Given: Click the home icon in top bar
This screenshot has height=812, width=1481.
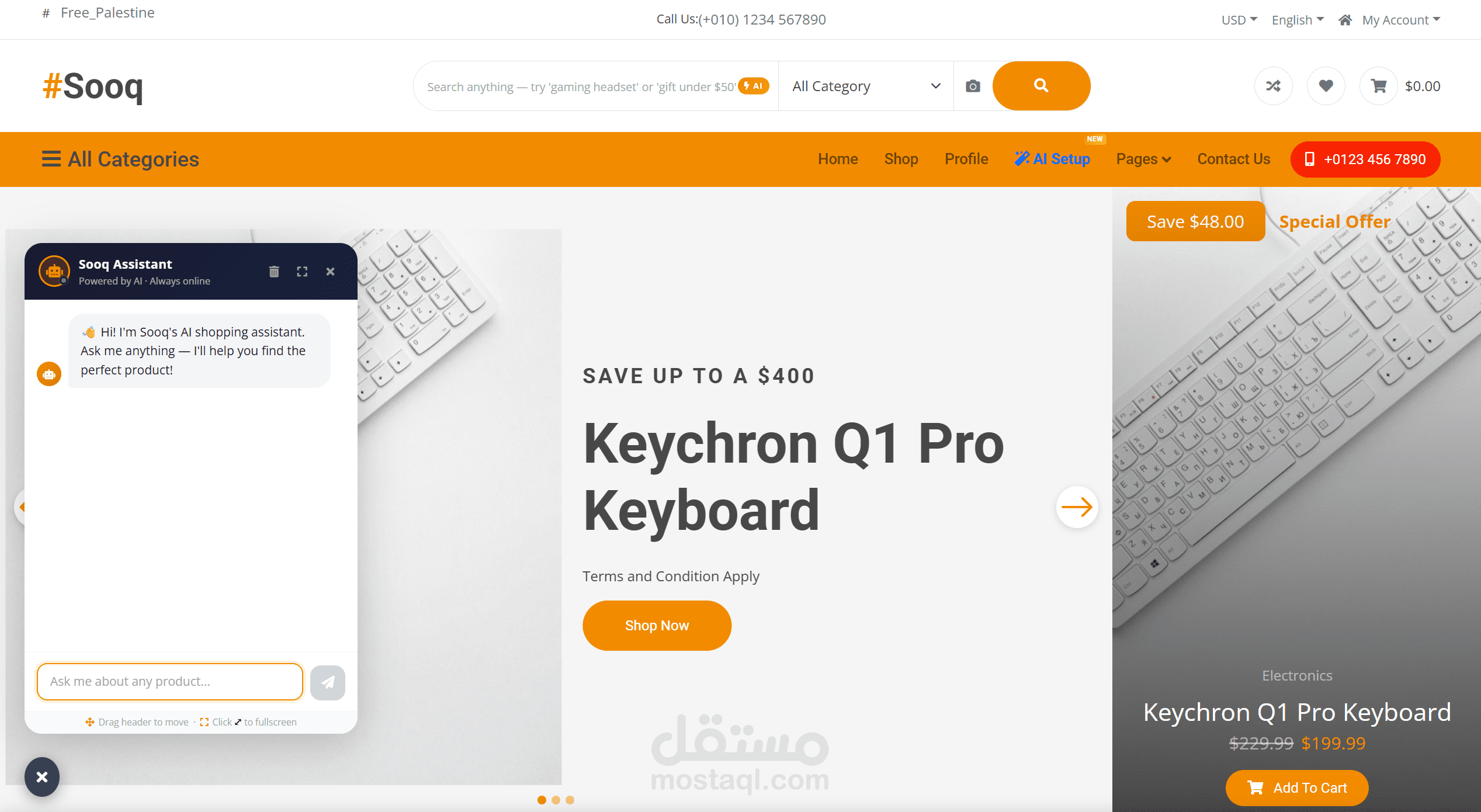Looking at the screenshot, I should tap(1345, 20).
